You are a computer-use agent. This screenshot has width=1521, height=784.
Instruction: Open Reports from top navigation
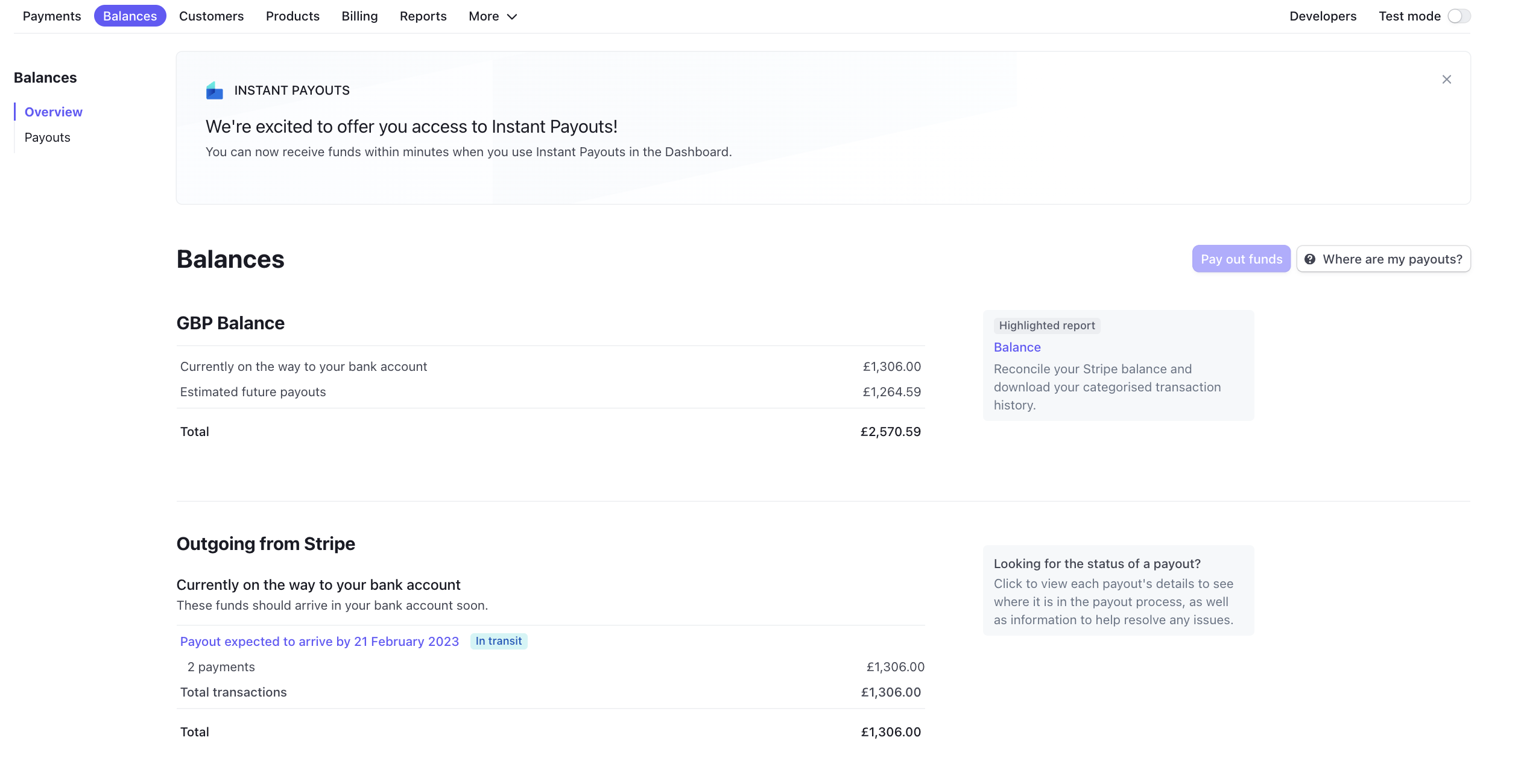423,16
